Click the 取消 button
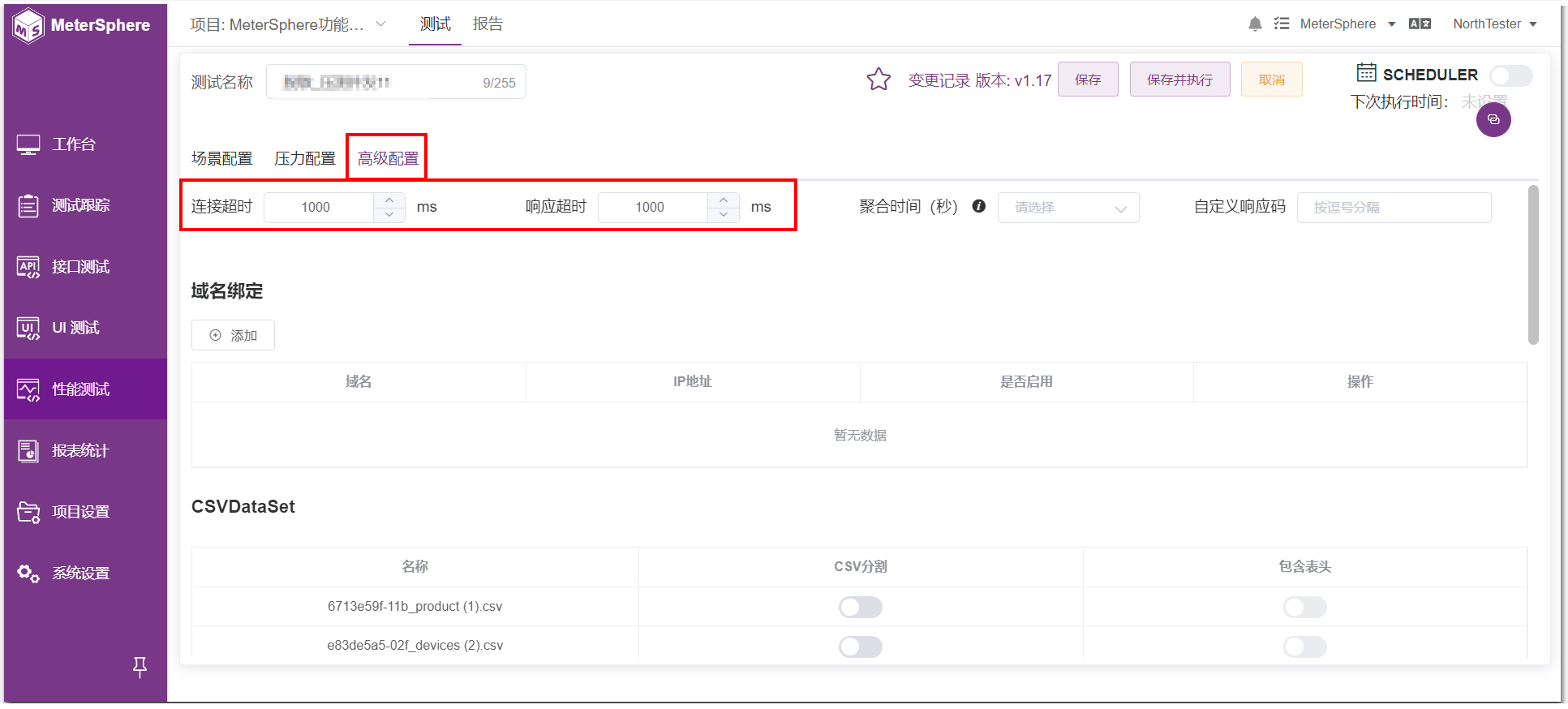Image resolution: width=1568 pixels, height=709 pixels. point(1272,79)
